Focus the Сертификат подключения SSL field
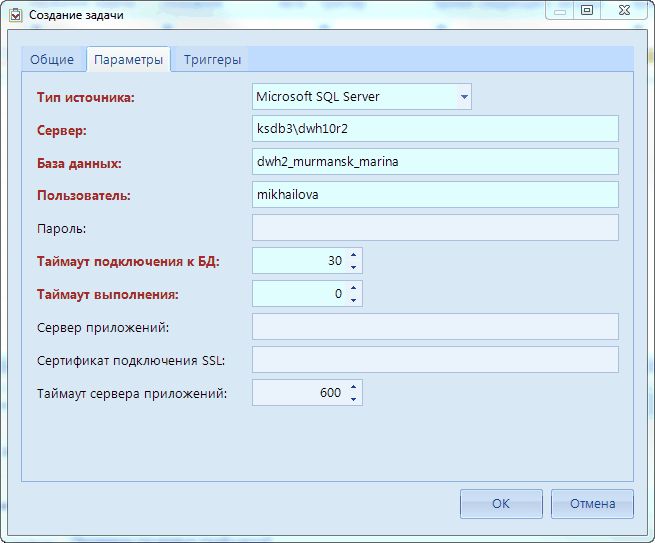Image resolution: width=655 pixels, height=543 pixels. [x=435, y=360]
